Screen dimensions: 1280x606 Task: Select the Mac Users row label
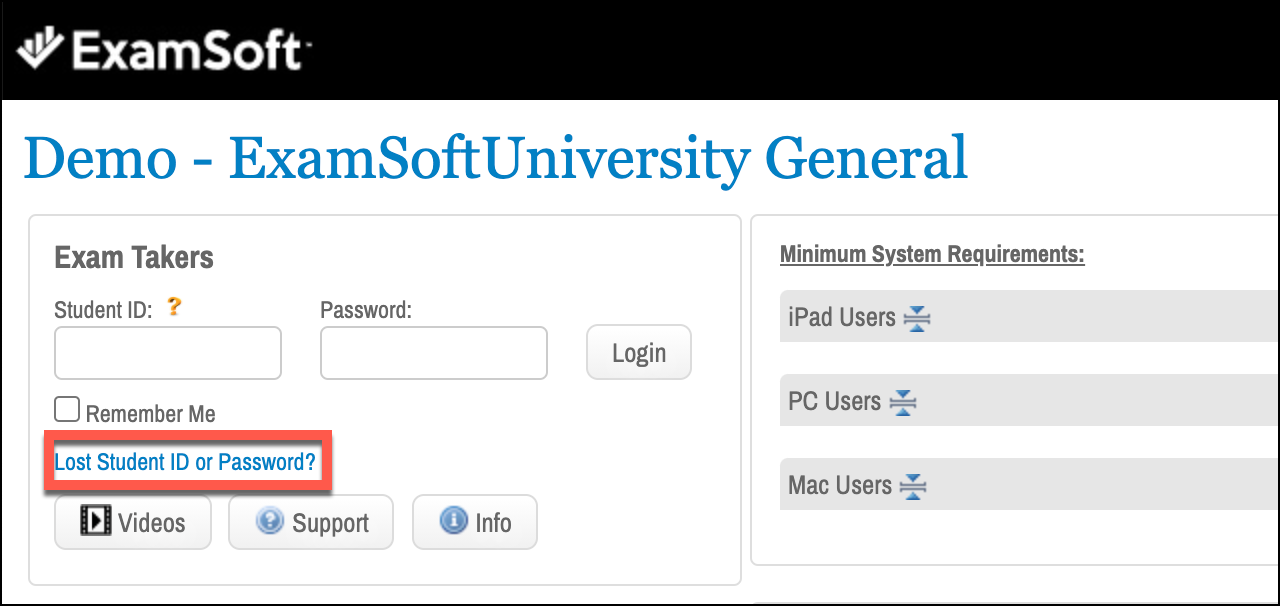840,485
